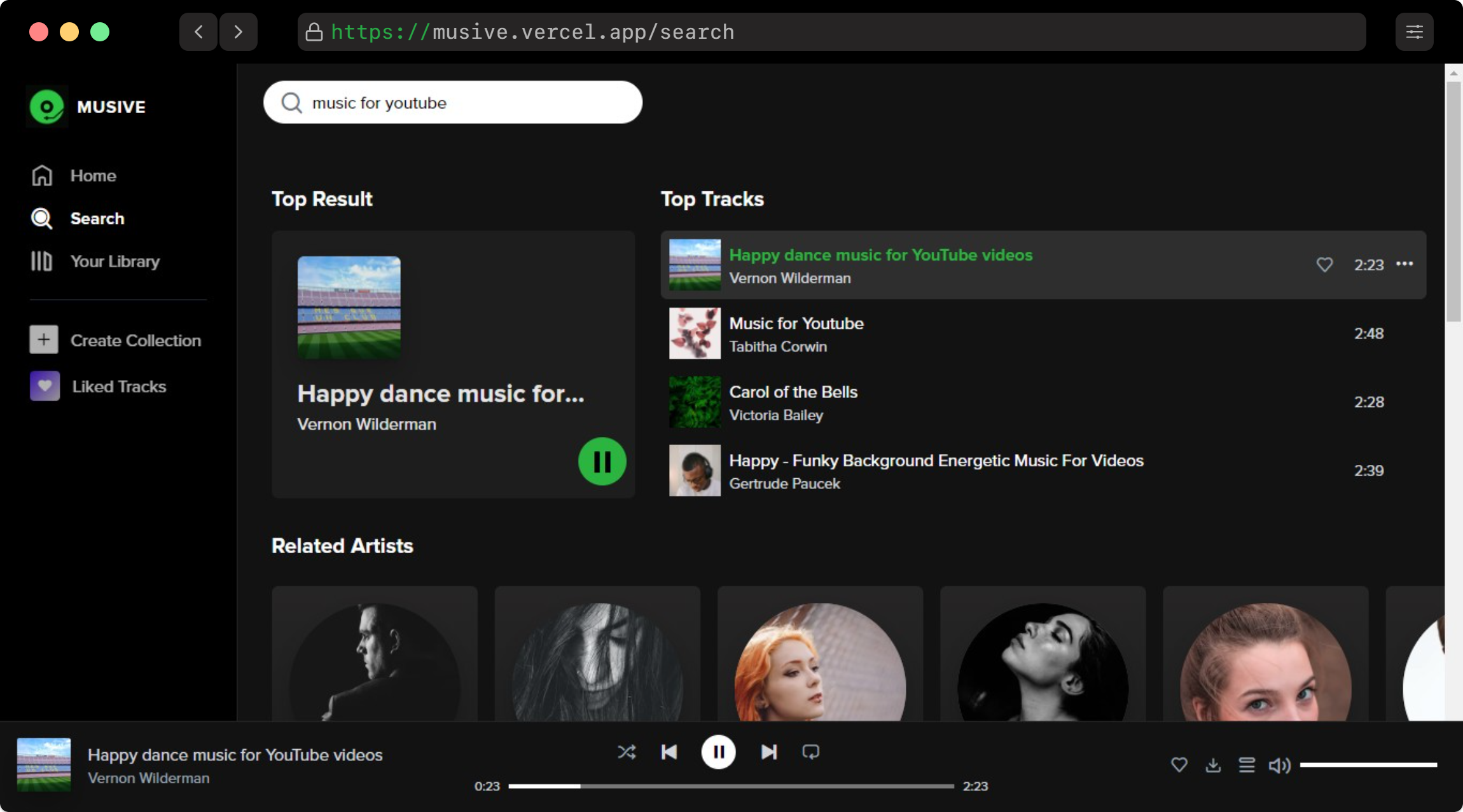Toggle repeat mode in the player bar

(810, 752)
